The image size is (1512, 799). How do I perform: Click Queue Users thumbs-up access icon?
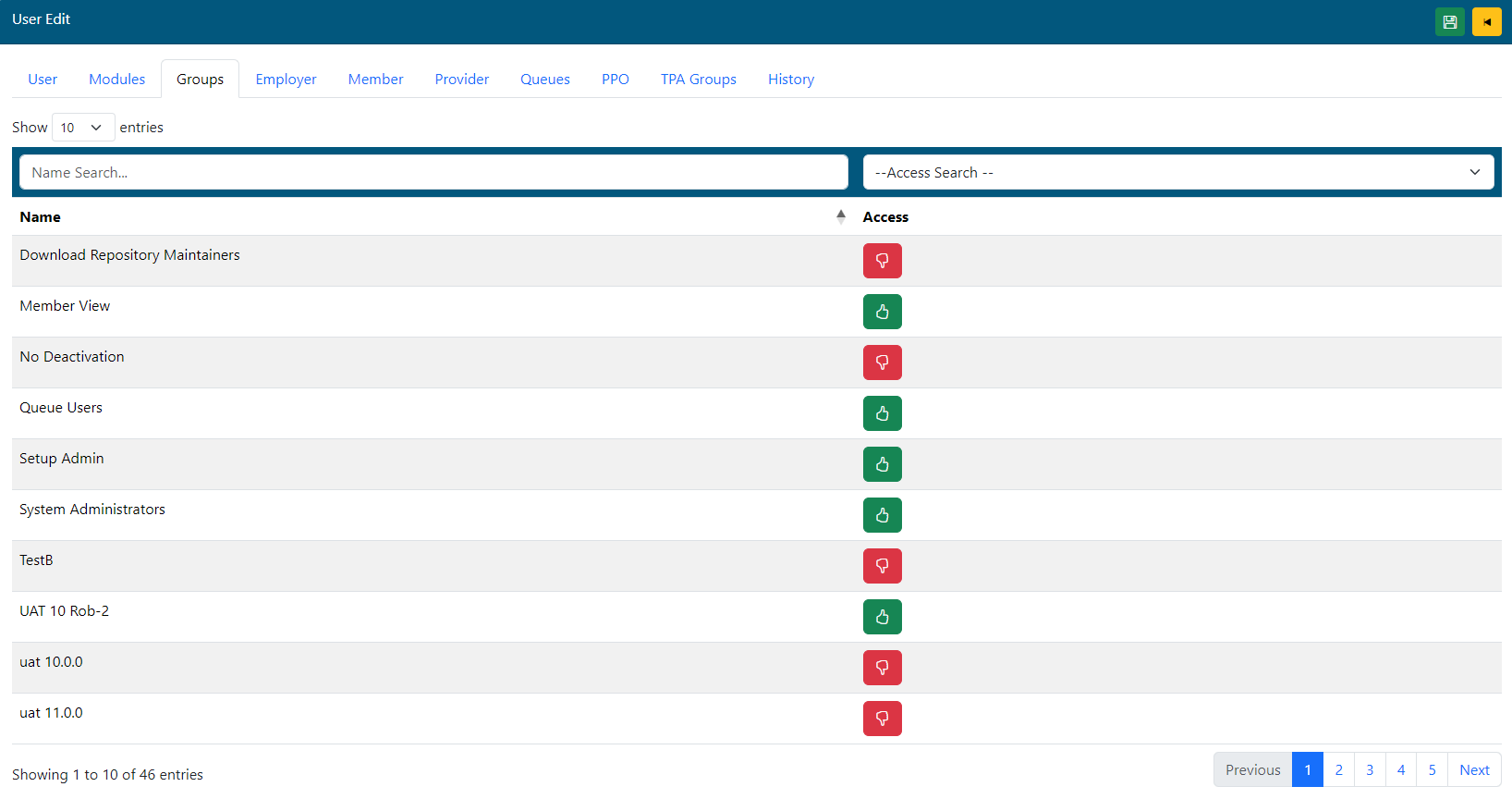point(882,413)
